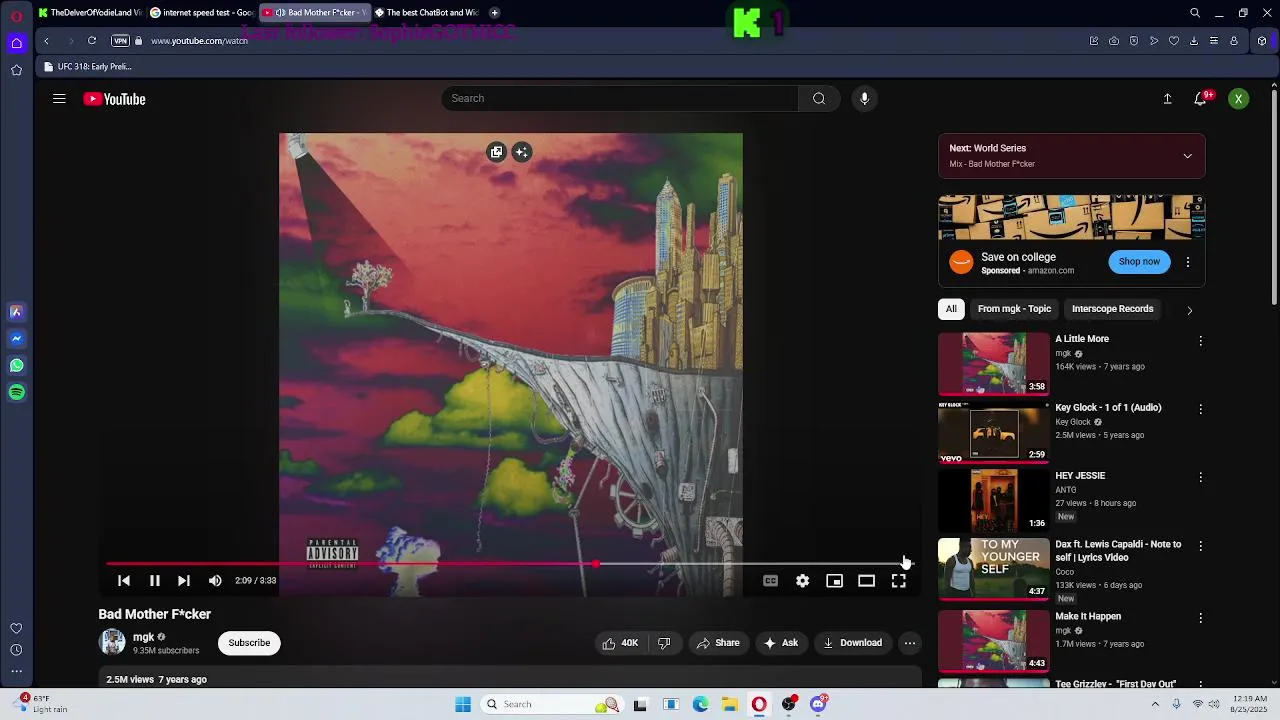Viewport: 1280px width, 720px height.
Task: Switch to internet speed test tab
Action: (x=202, y=13)
